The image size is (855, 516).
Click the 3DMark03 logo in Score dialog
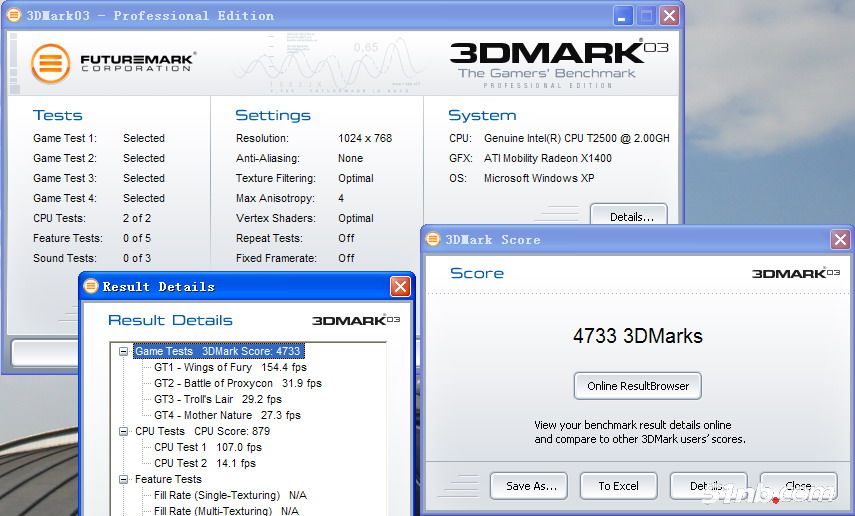pos(795,273)
